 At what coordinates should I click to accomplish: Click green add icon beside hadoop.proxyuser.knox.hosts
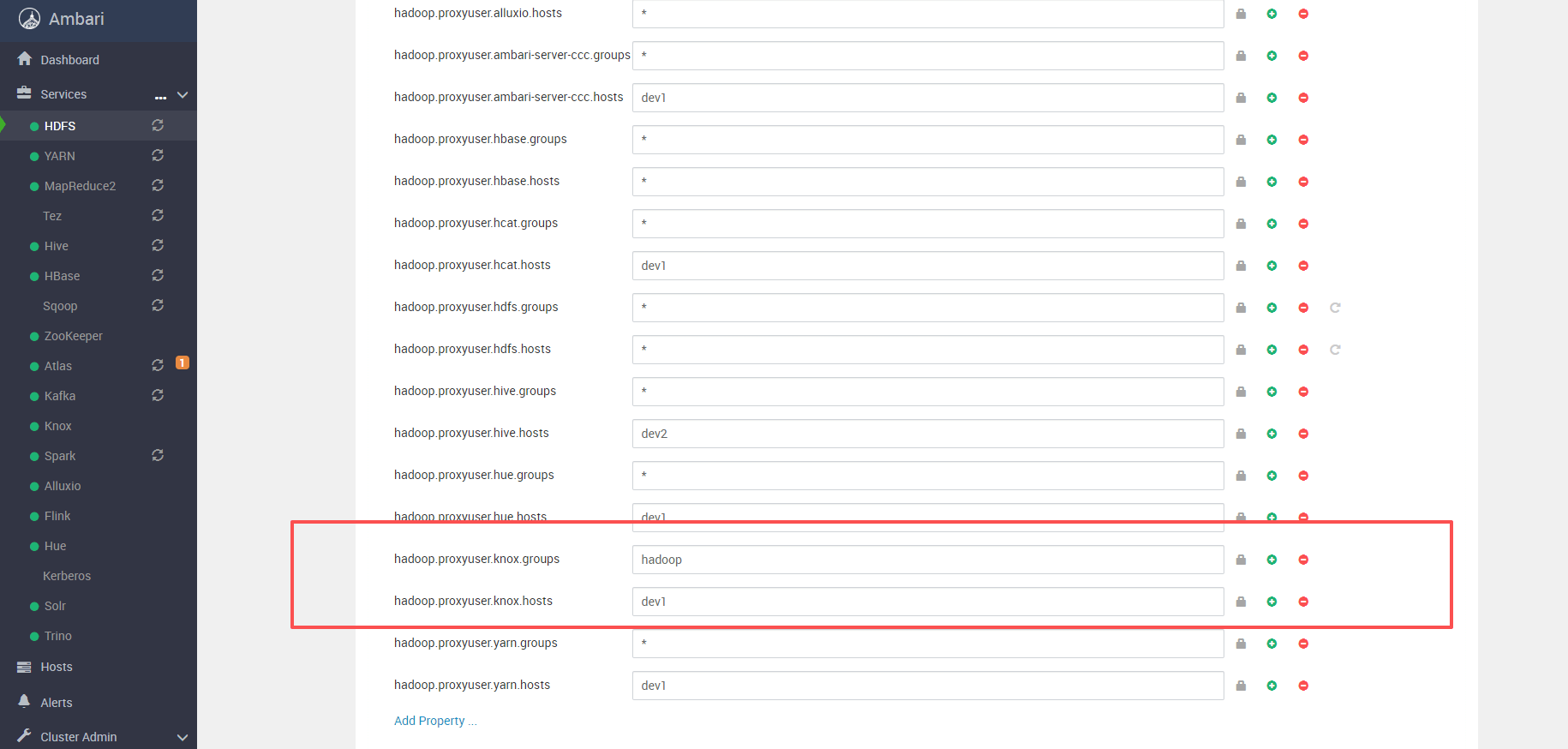(x=1272, y=602)
